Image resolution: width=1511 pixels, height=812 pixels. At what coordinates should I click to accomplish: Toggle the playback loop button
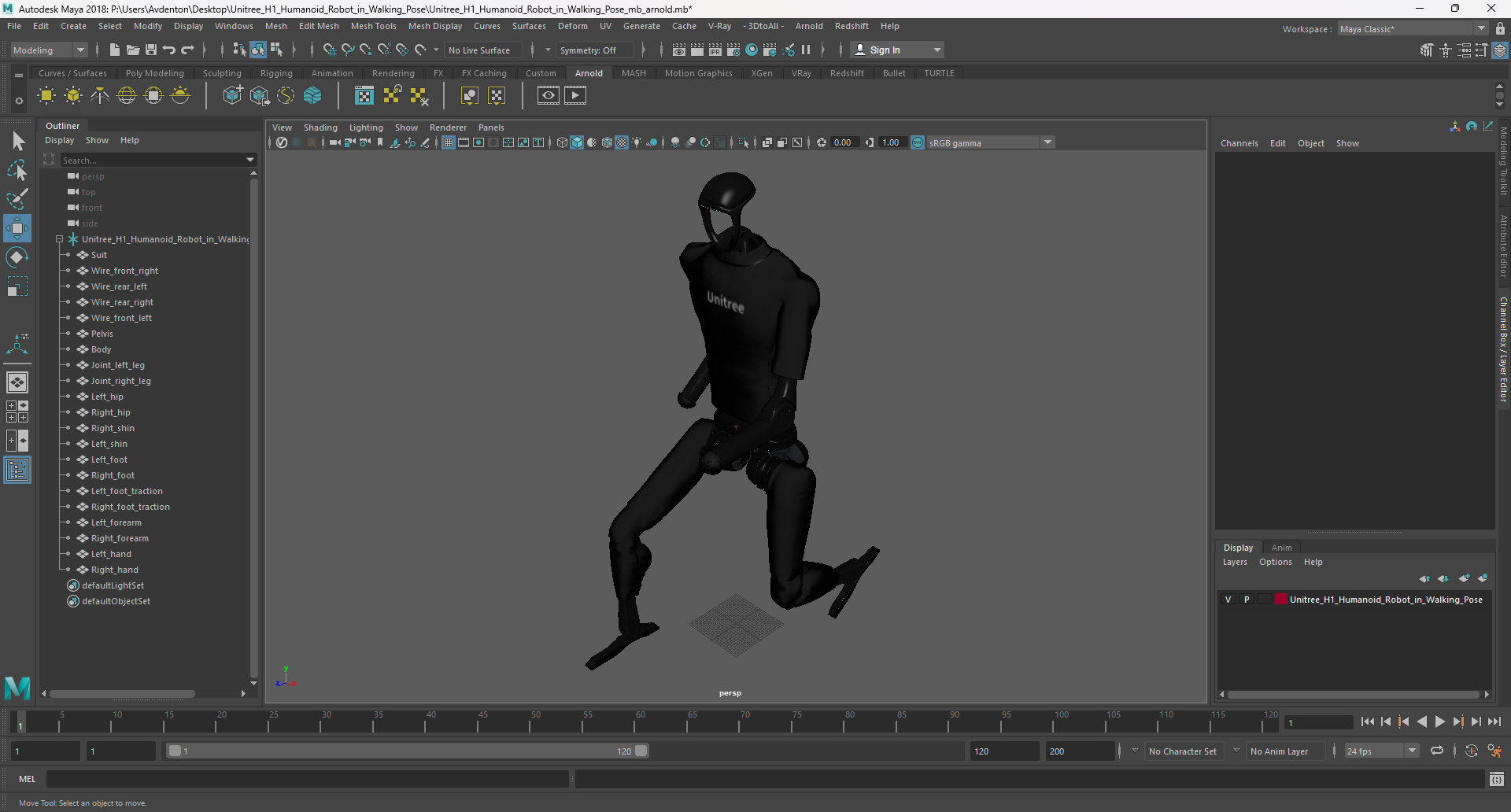click(1437, 751)
